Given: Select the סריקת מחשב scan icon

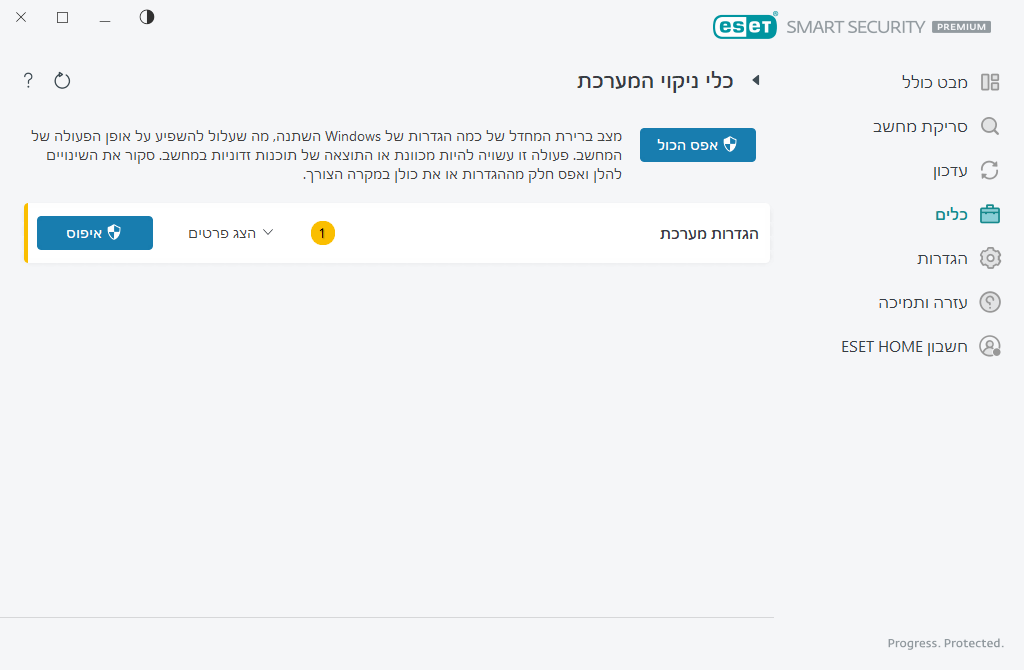Looking at the screenshot, I should click(990, 126).
